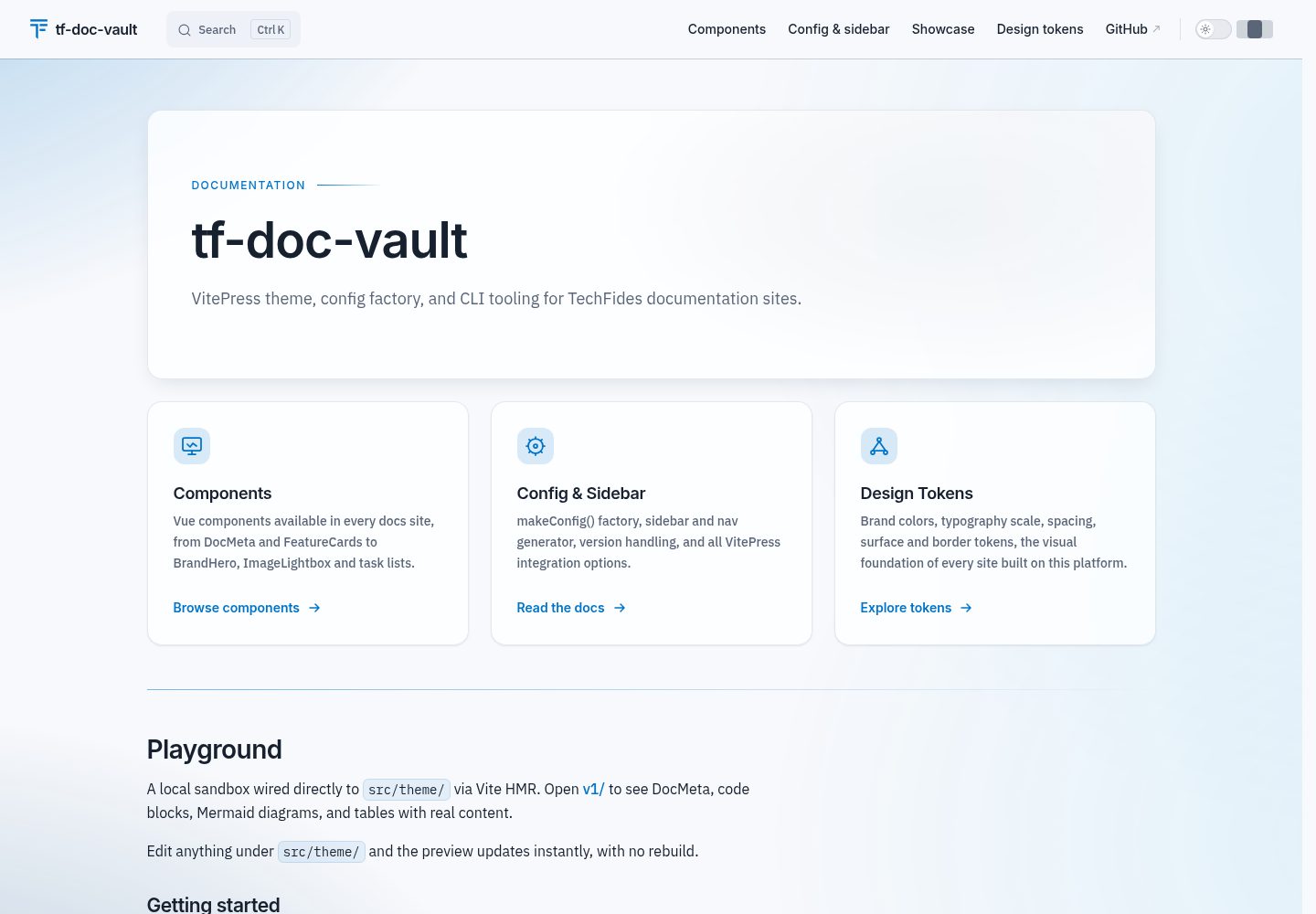This screenshot has height=914, width=1316.
Task: Click the GitHub external link arrow
Action: pos(1156,29)
